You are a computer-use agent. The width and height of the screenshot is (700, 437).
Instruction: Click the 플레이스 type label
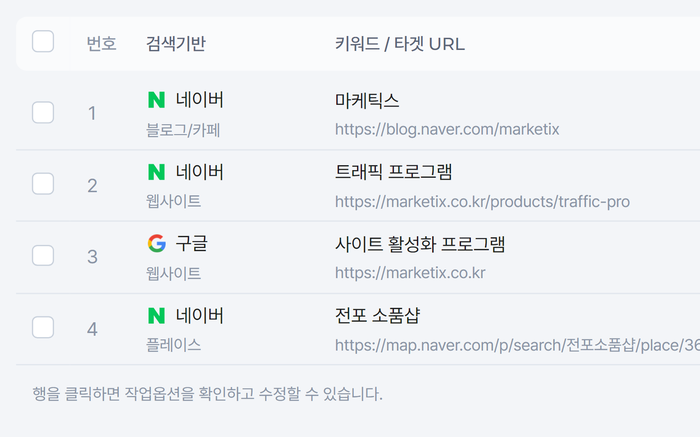[174, 345]
